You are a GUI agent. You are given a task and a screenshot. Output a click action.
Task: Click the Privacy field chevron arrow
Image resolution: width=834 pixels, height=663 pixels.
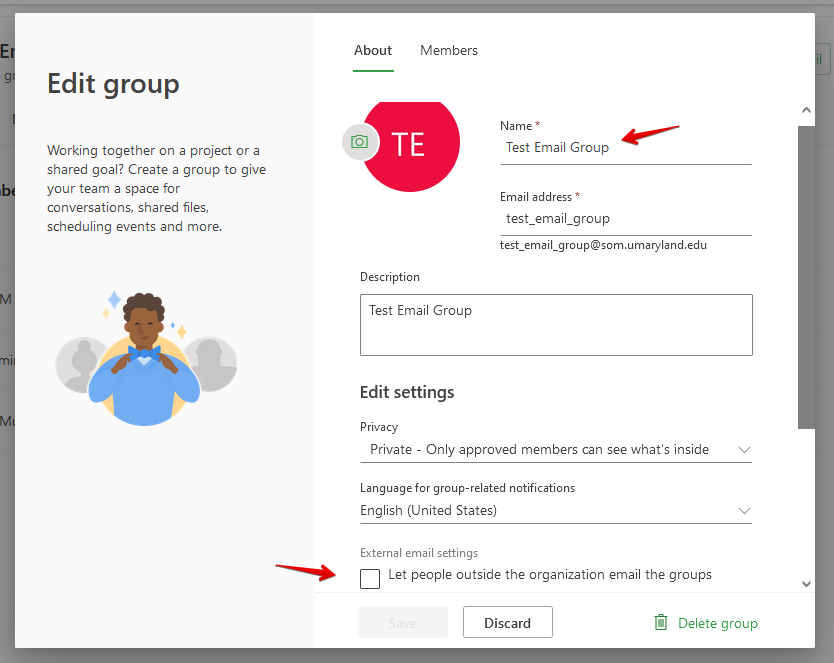744,450
